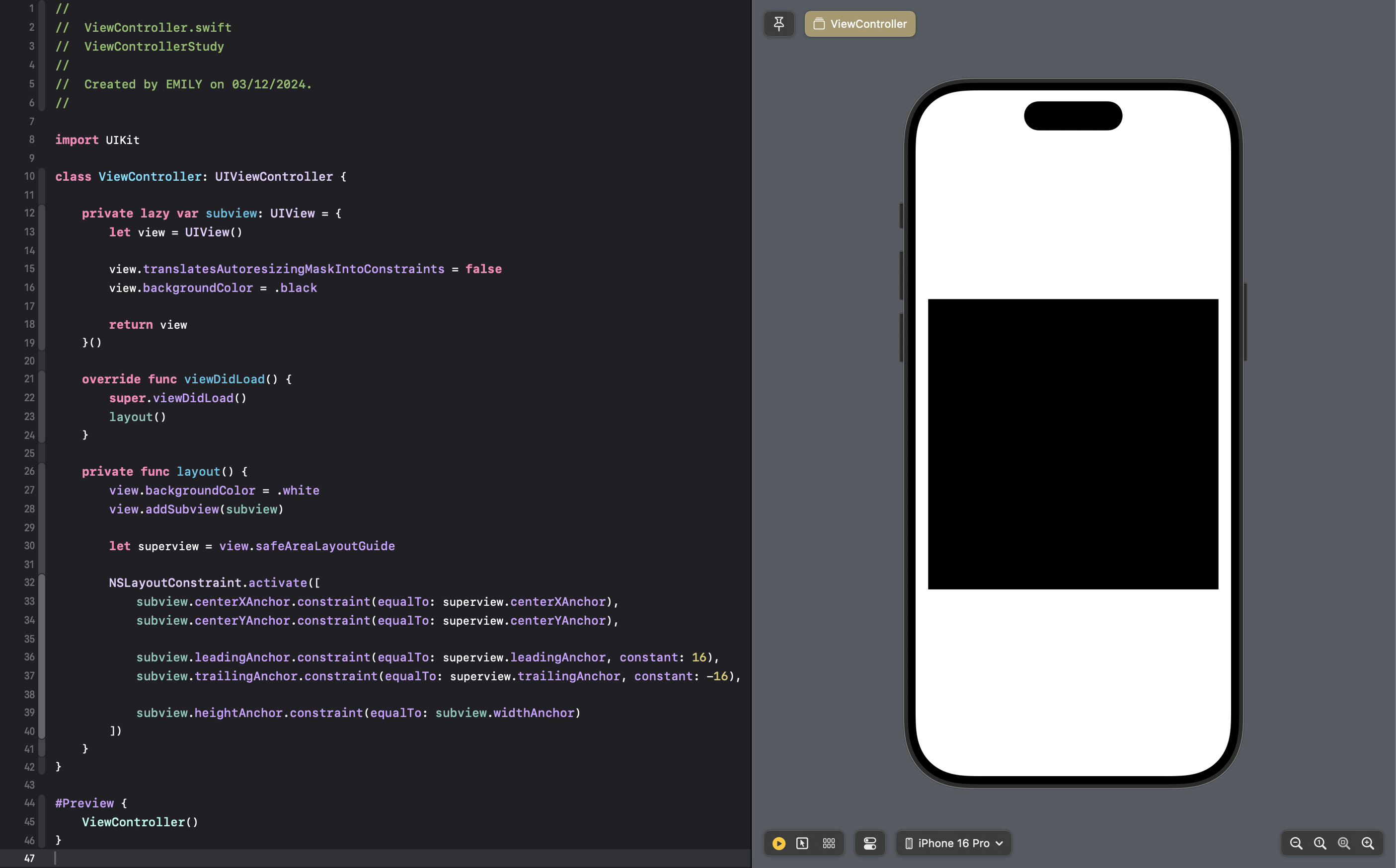Click the #Preview macro text
Image resolution: width=1396 pixels, height=868 pixels.
84,803
